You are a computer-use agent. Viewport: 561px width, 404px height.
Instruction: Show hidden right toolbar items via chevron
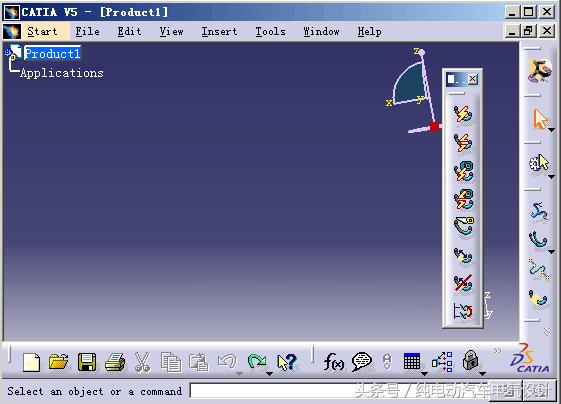547,331
